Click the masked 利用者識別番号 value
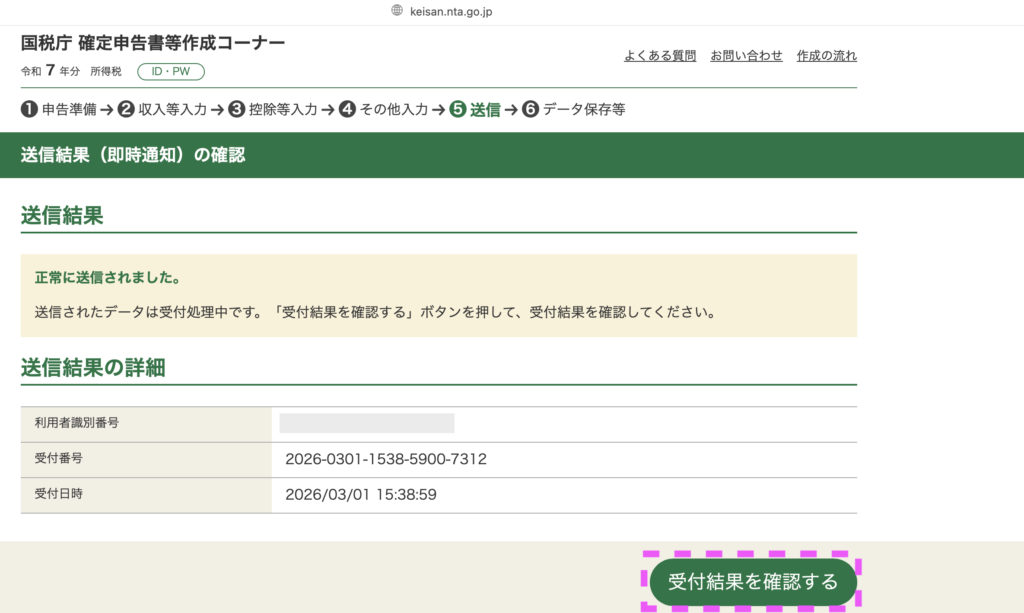Viewport: 1024px width, 613px height. 366,423
